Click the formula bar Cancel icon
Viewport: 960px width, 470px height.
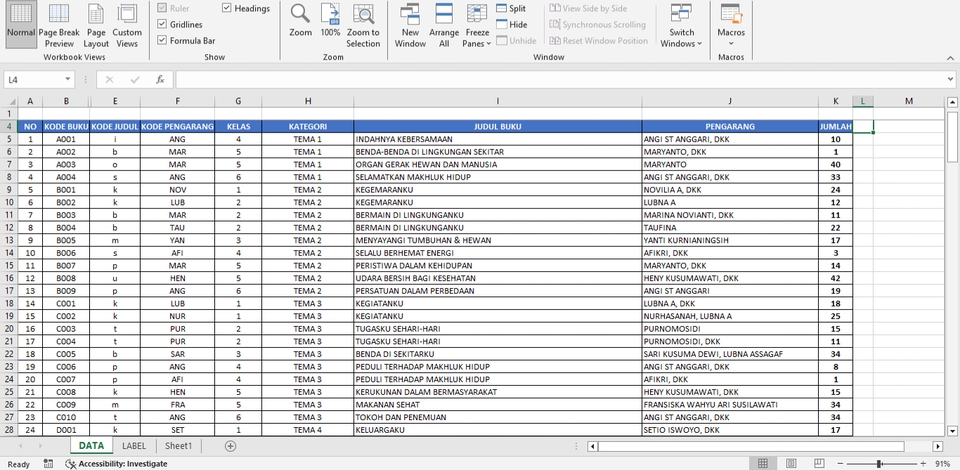[110, 80]
